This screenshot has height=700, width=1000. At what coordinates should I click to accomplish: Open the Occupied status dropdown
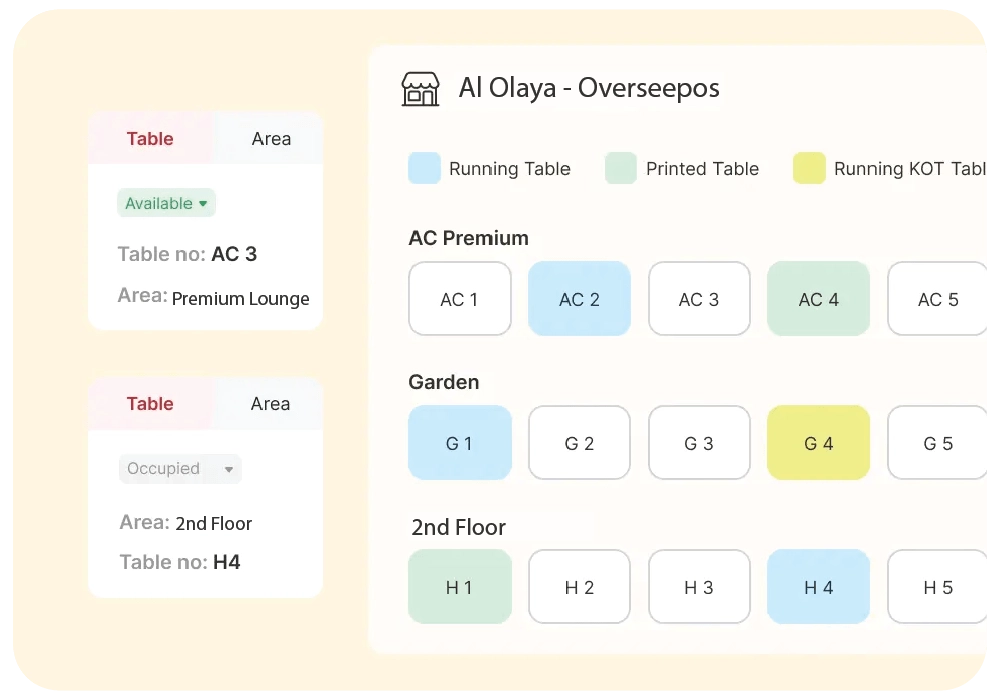point(180,468)
